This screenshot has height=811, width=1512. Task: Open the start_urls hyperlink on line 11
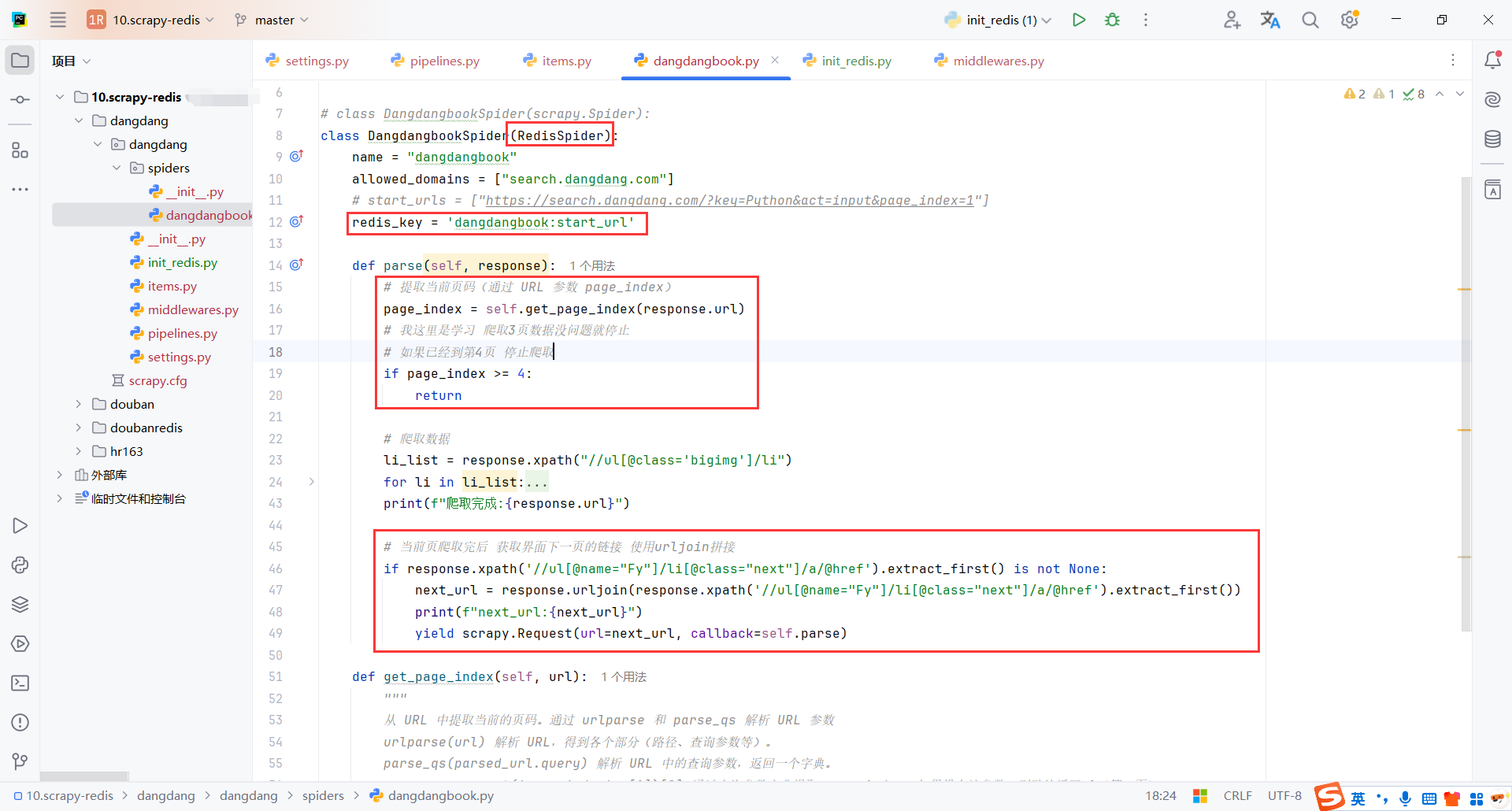click(x=730, y=201)
